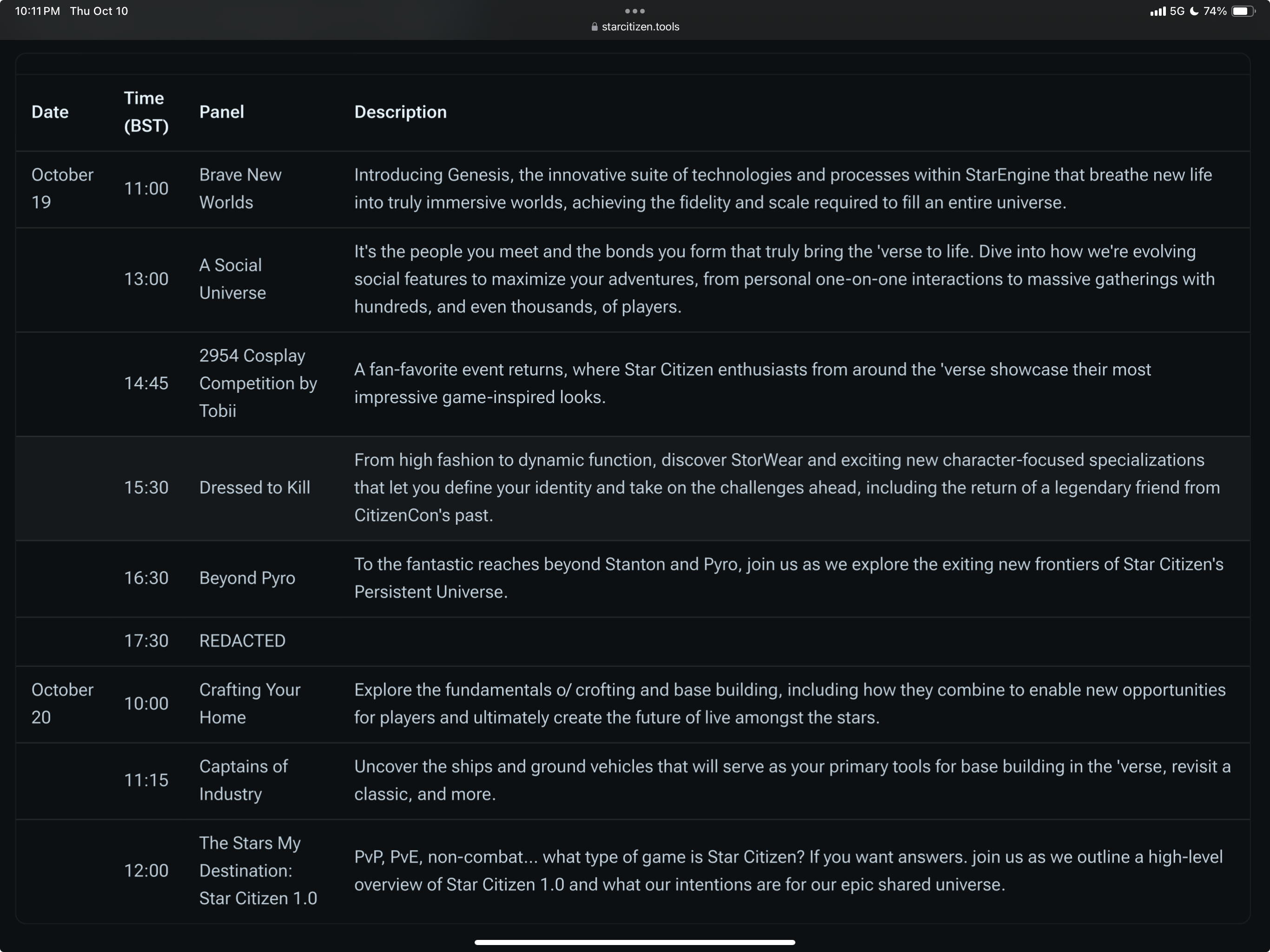This screenshot has width=1270, height=952.
Task: Tap the Description column header
Action: point(400,112)
